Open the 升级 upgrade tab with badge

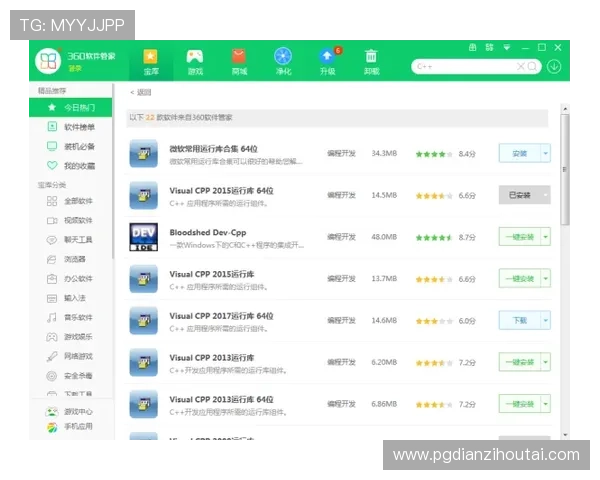click(x=328, y=61)
